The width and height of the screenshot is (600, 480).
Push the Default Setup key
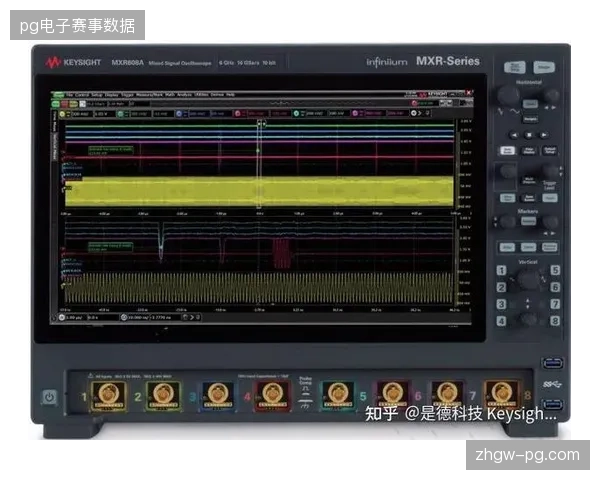point(550,150)
